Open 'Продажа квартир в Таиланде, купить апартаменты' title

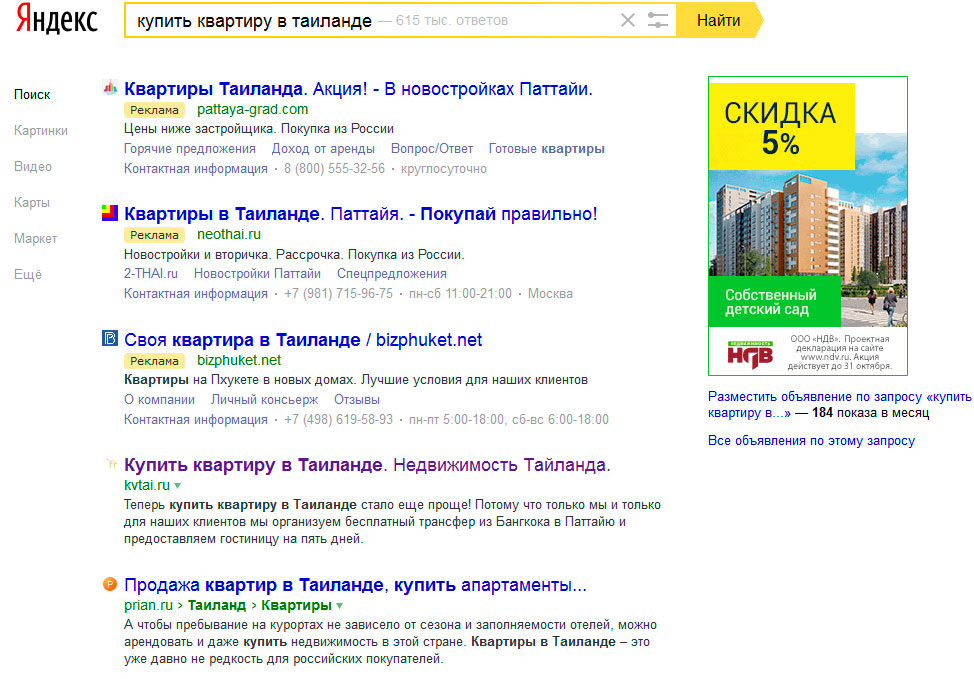pos(355,585)
